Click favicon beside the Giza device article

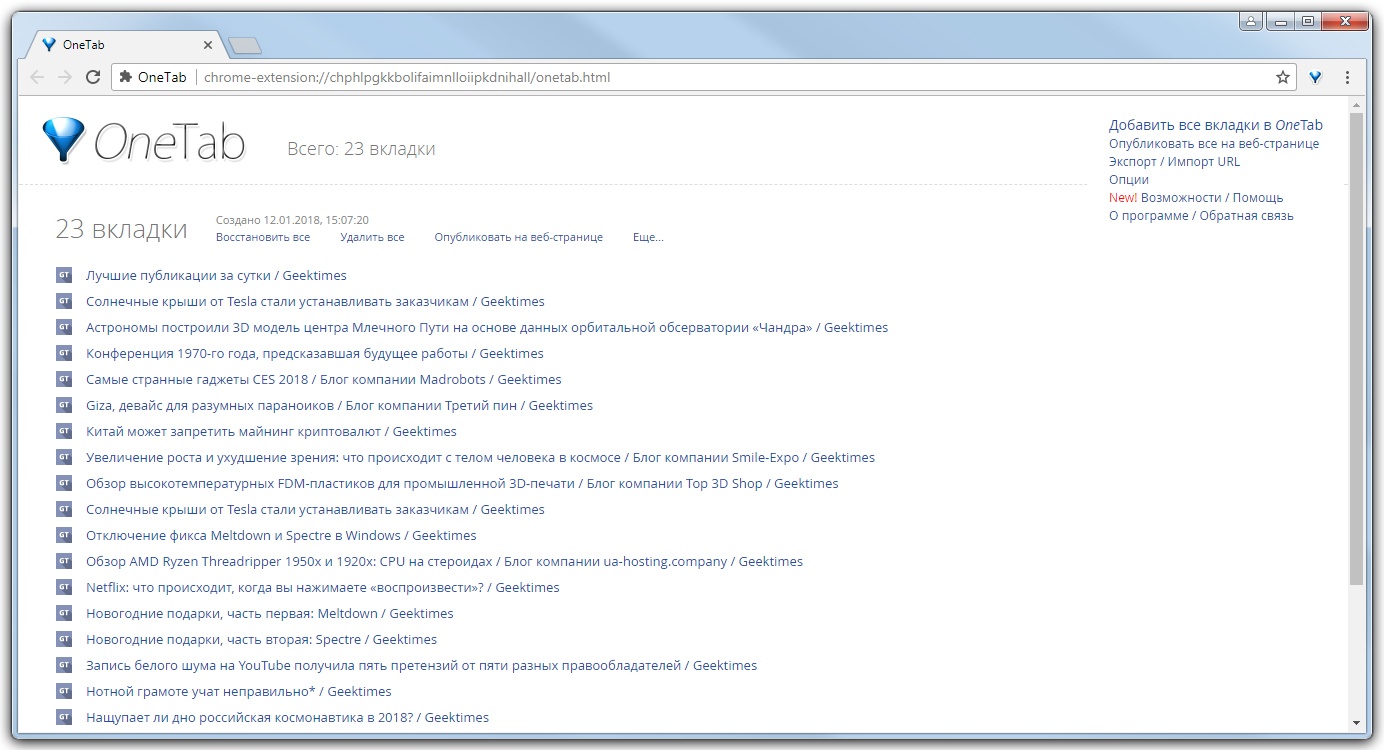[x=64, y=405]
